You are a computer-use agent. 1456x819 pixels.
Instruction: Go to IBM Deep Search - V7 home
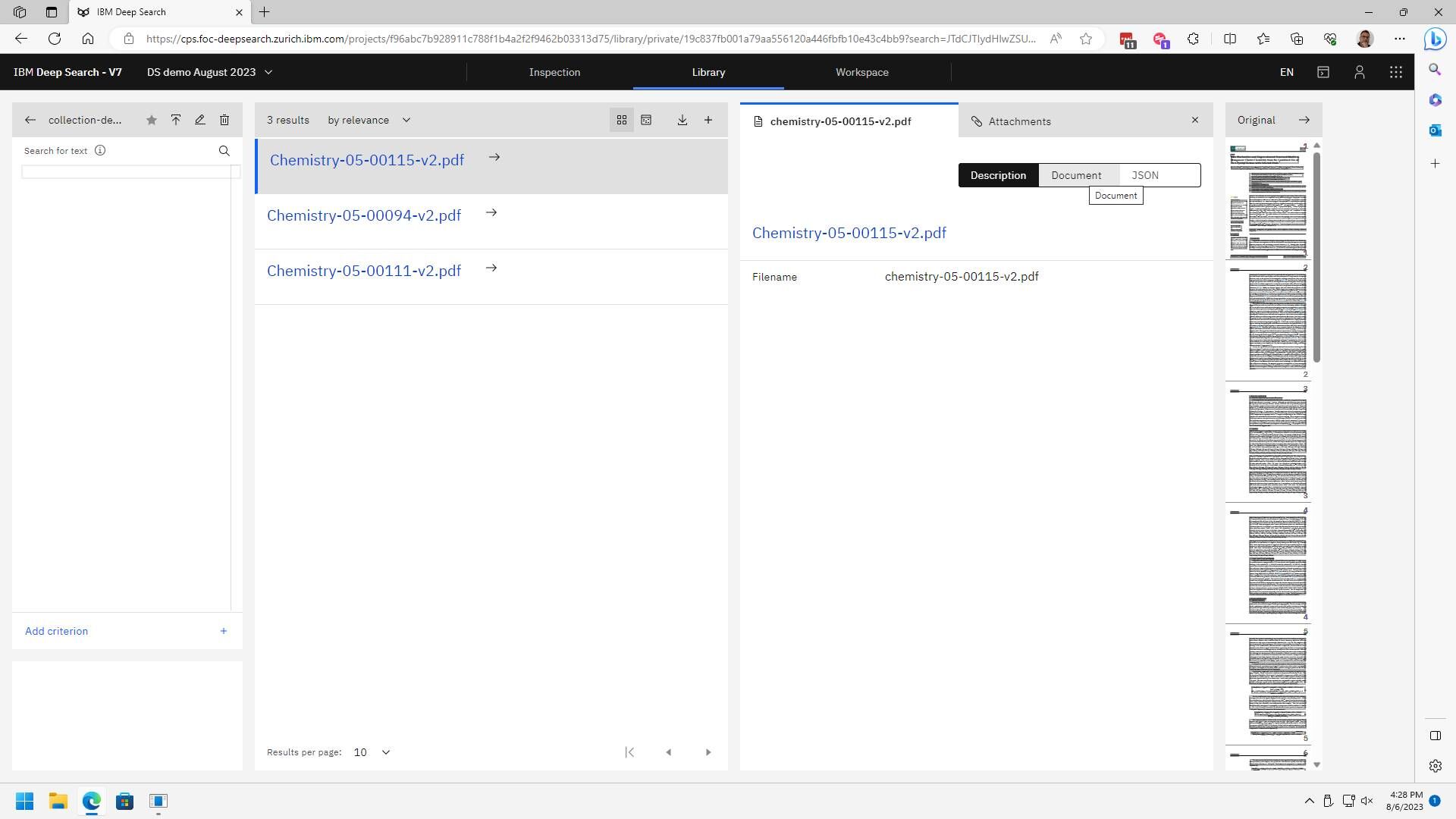[67, 72]
